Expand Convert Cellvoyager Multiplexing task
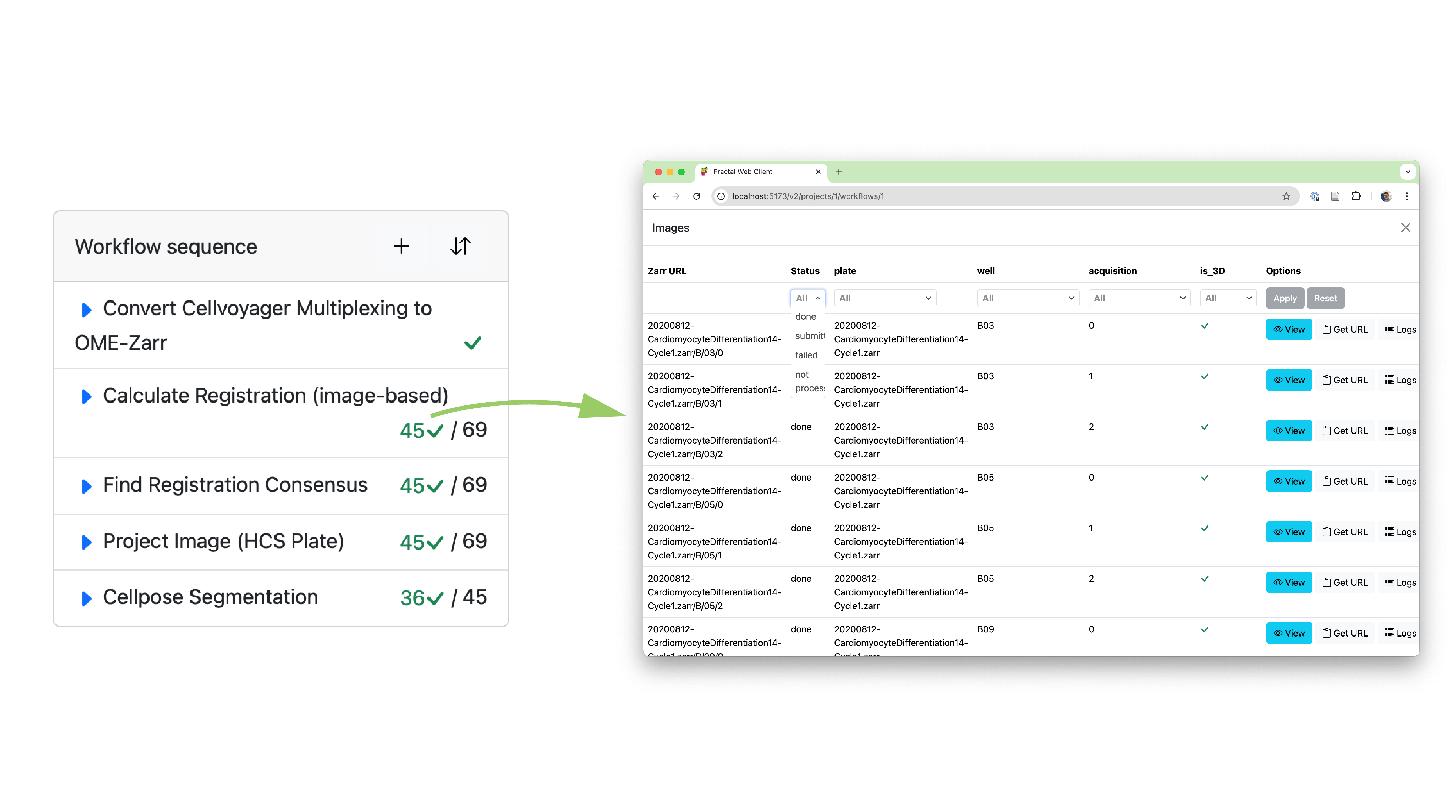This screenshot has width=1456, height=812. tap(86, 310)
